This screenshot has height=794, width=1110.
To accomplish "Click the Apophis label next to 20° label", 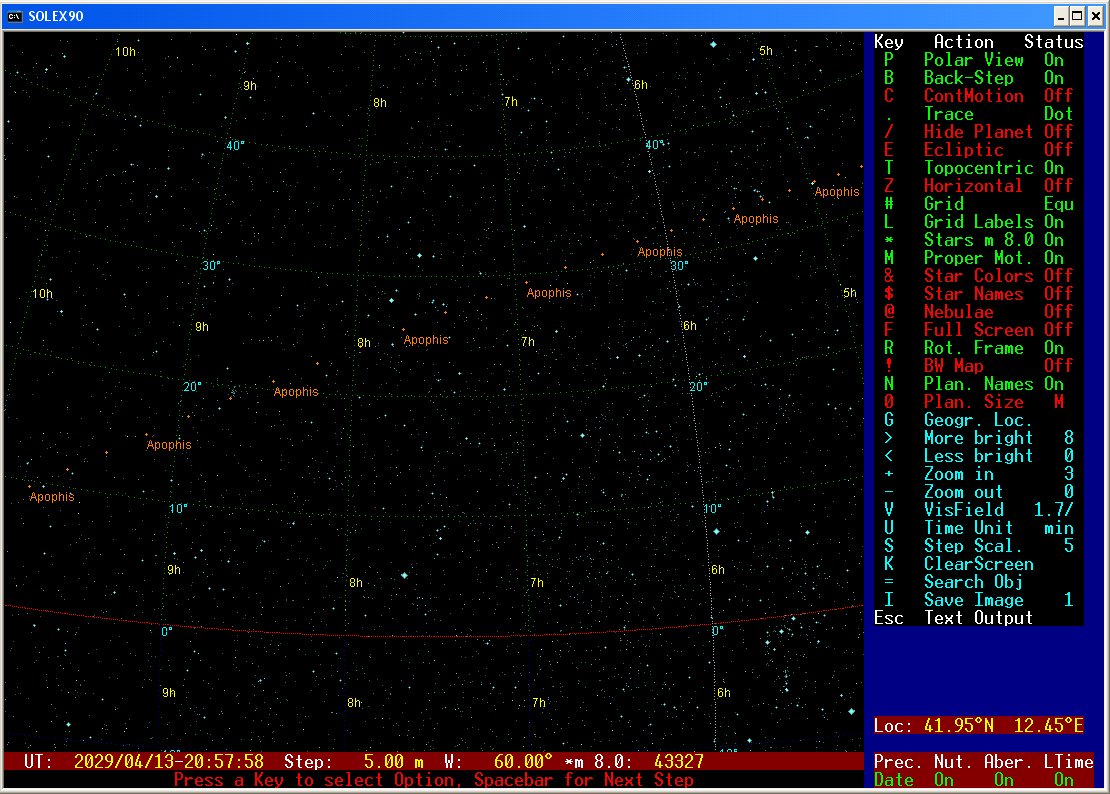I will [296, 392].
